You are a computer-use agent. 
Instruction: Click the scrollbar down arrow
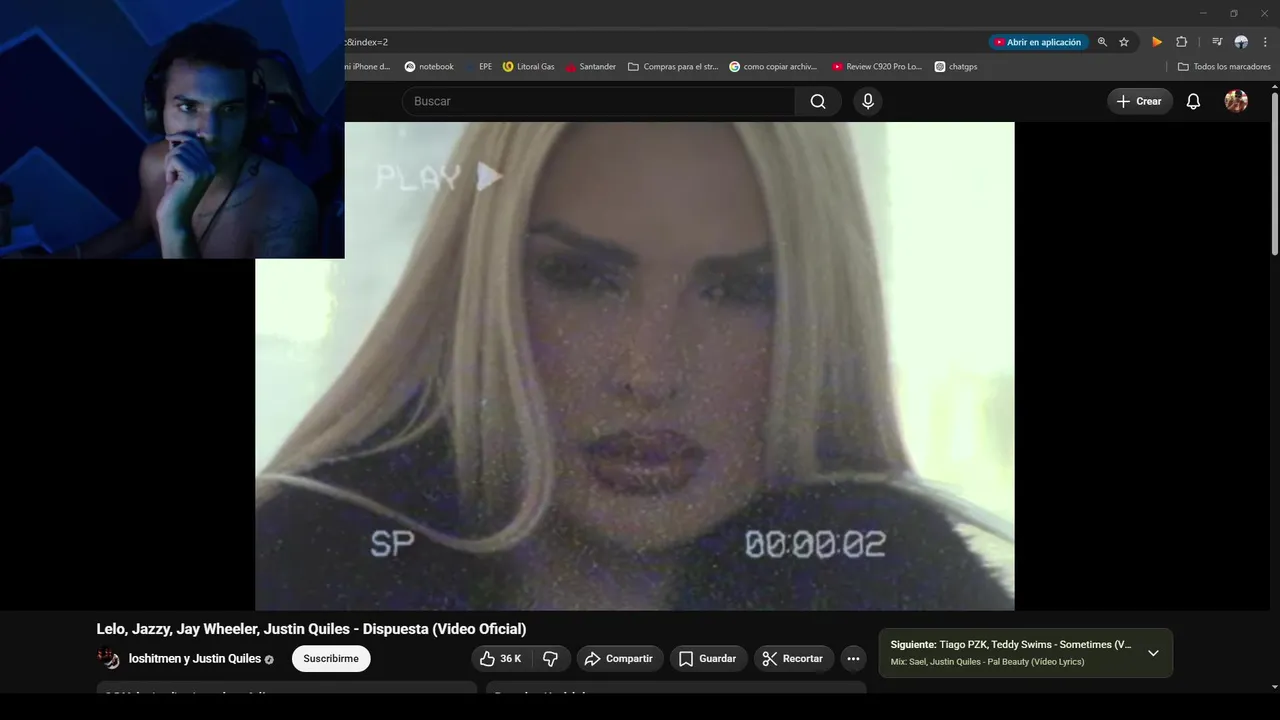1275,687
